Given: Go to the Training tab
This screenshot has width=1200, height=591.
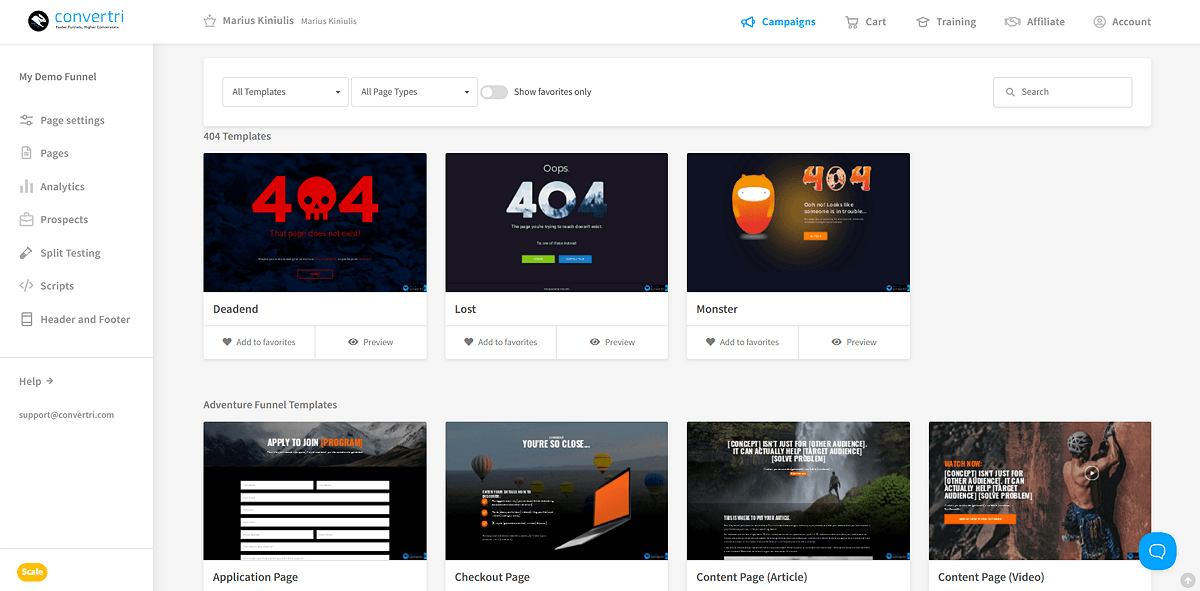Looking at the screenshot, I should tap(945, 22).
